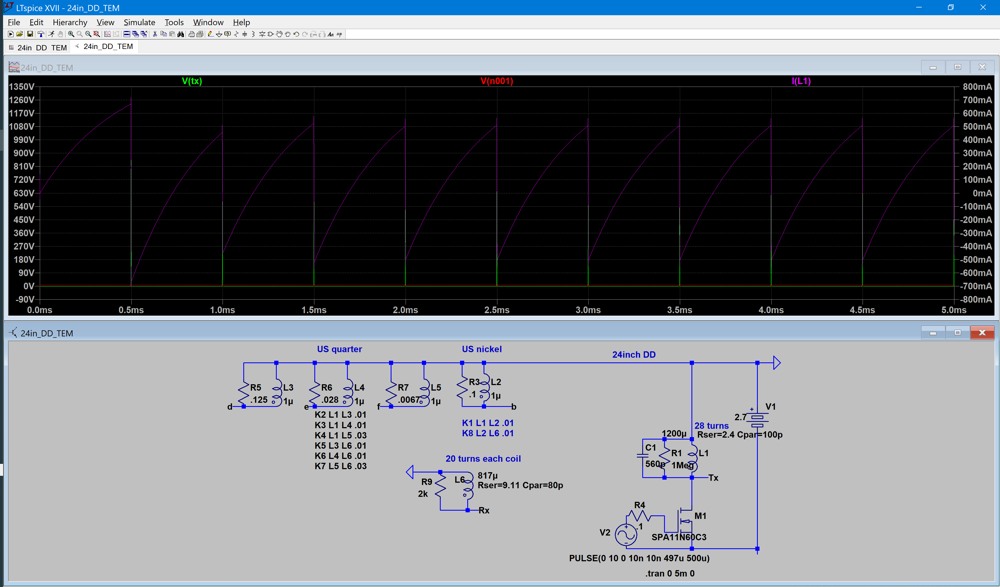Click the SPA11N60C3 MOSFET label
This screenshot has height=587, width=1000.
[678, 537]
